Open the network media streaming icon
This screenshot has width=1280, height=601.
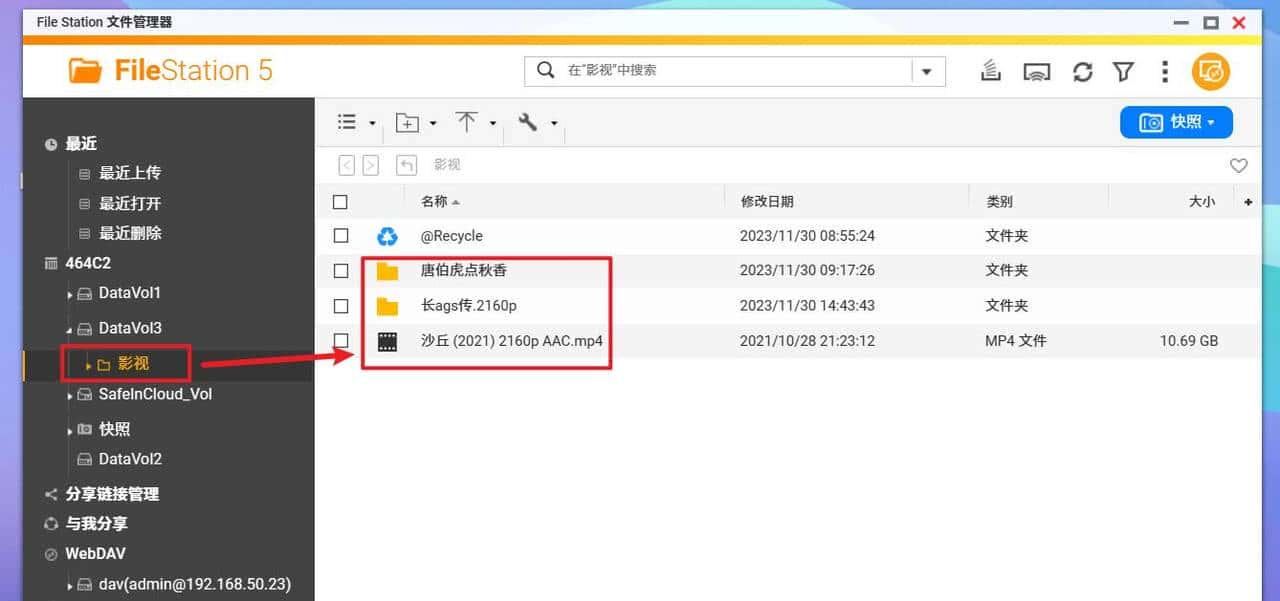pyautogui.click(x=1036, y=72)
